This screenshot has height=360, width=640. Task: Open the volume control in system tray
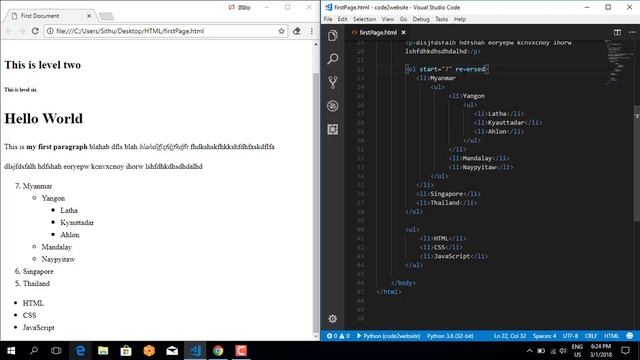pos(563,351)
